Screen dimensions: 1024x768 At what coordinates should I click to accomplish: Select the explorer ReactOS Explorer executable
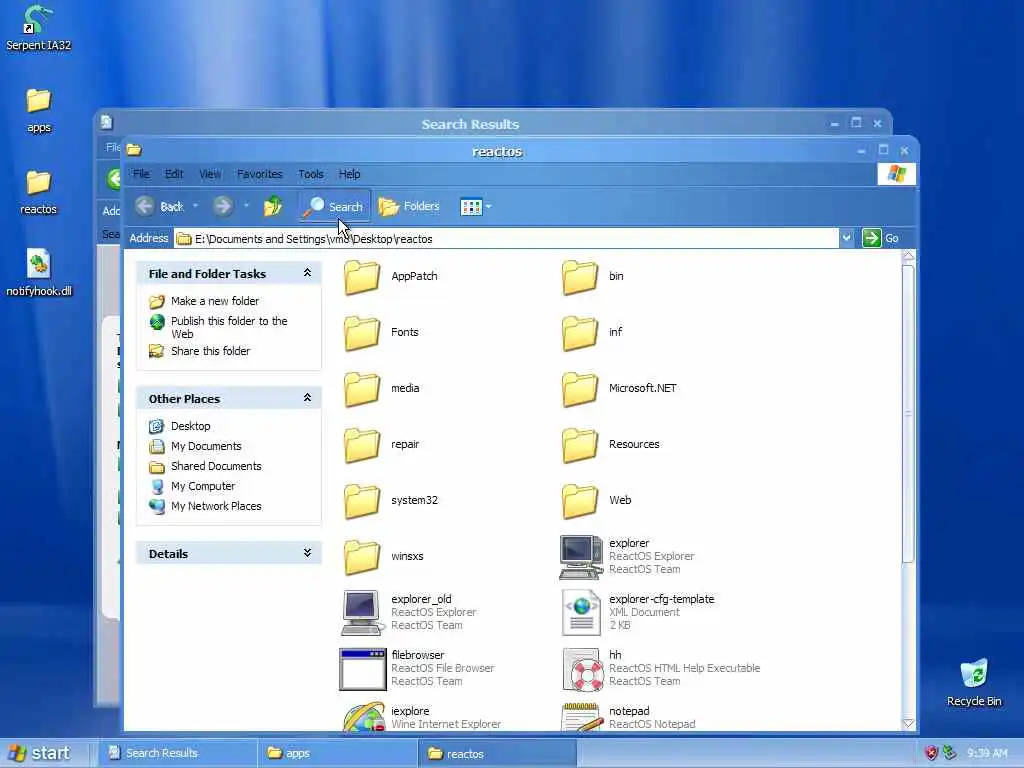(x=627, y=556)
